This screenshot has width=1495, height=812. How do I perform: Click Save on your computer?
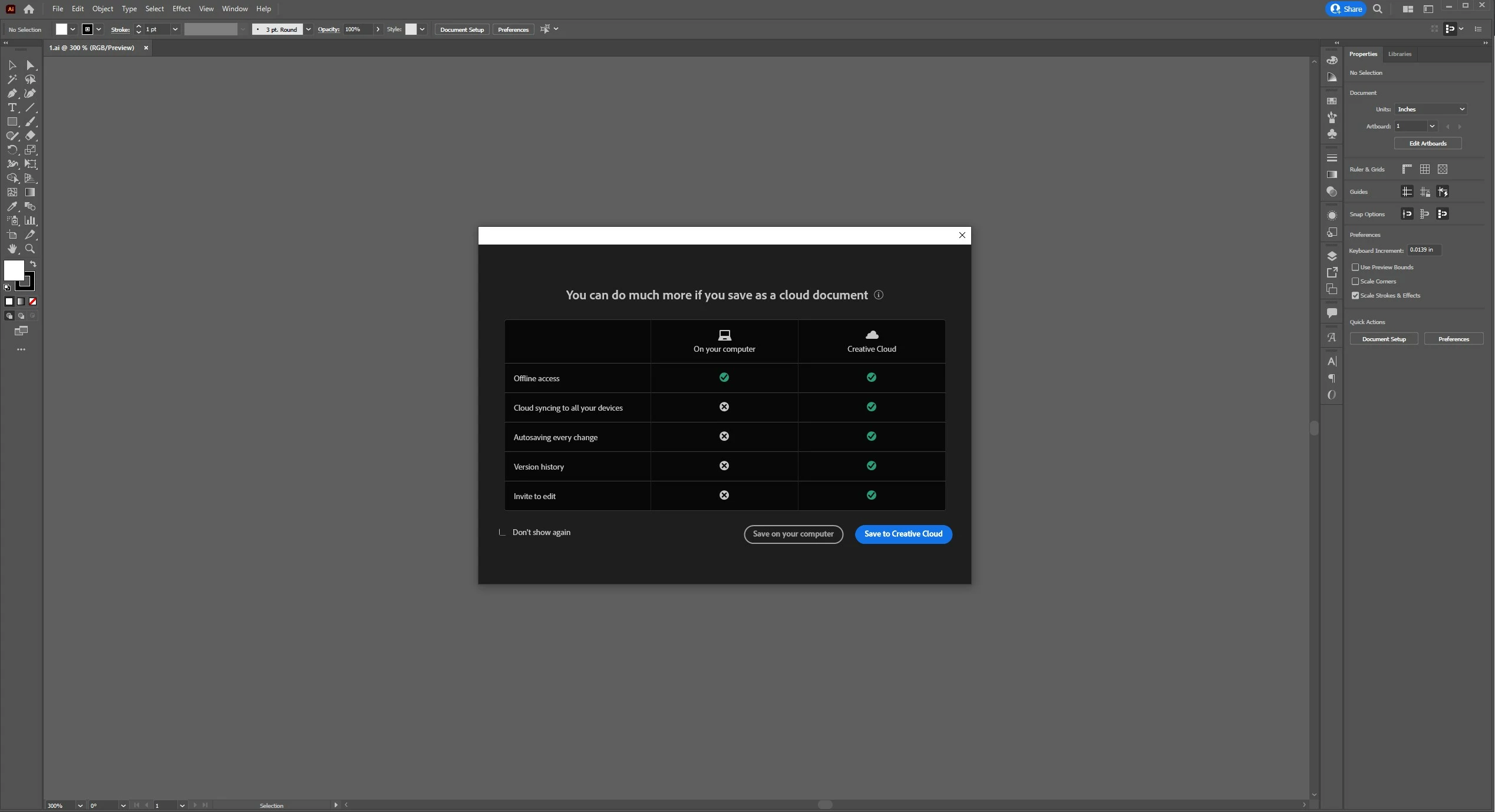pyautogui.click(x=793, y=534)
